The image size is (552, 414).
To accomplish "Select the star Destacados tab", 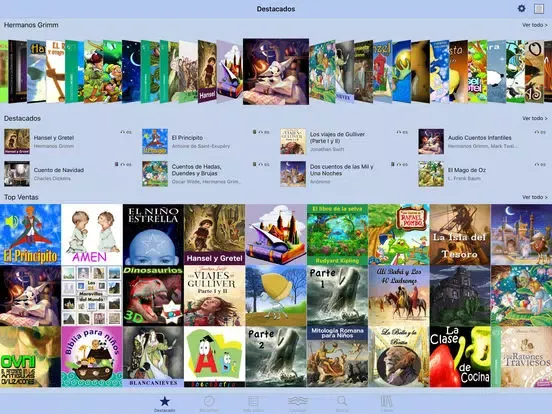I will coord(164,404).
